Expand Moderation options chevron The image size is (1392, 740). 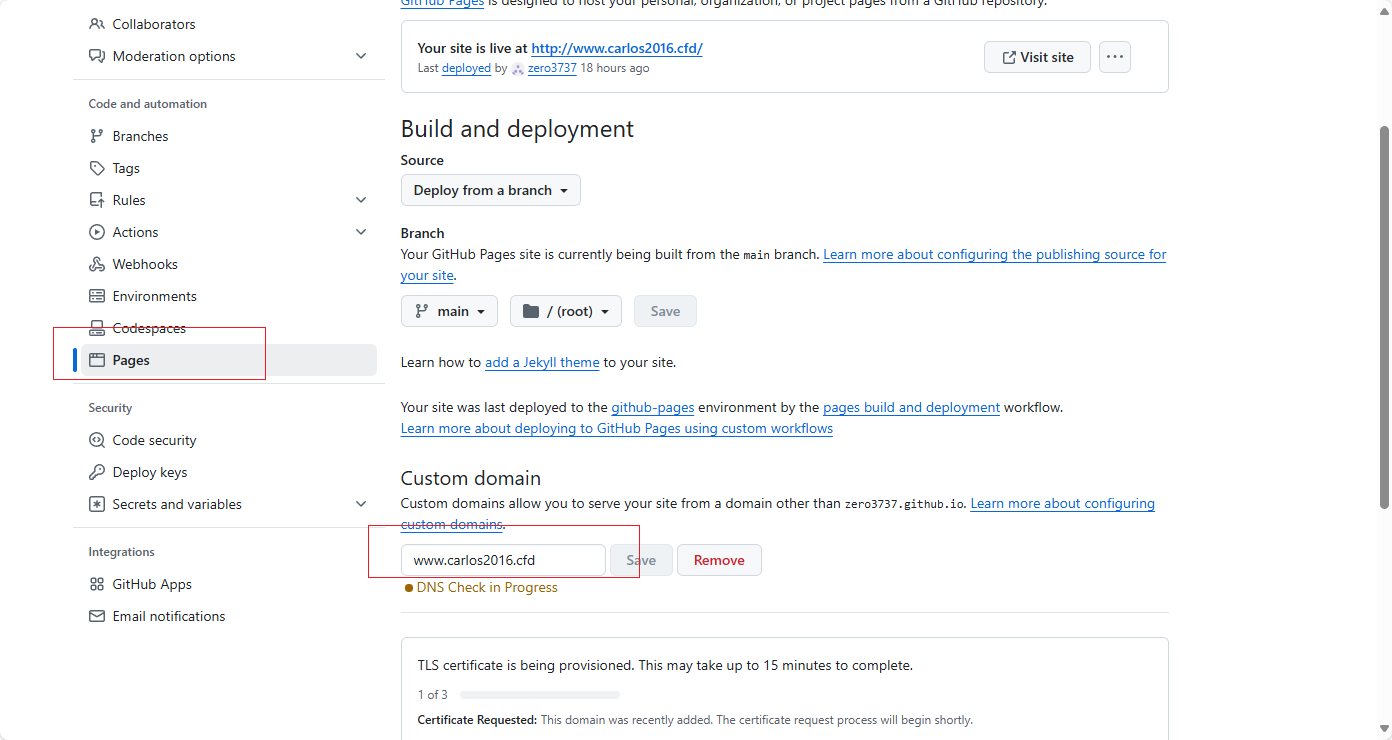pyautogui.click(x=361, y=56)
